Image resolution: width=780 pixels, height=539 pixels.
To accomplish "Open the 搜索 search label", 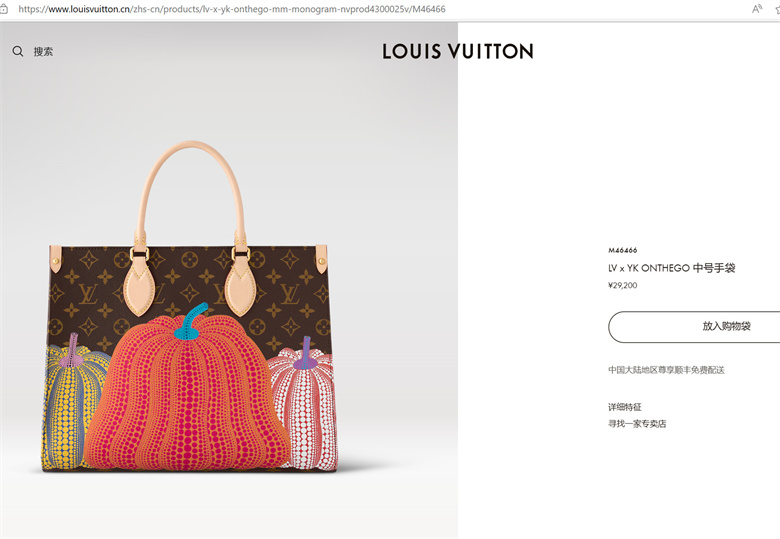I will 43,52.
